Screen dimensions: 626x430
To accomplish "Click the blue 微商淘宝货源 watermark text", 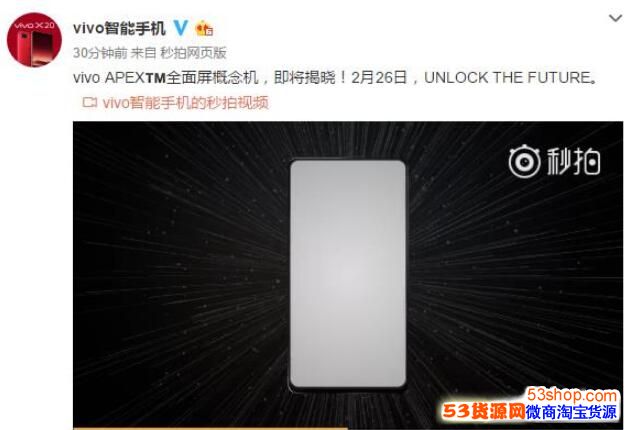I will (x=571, y=412).
